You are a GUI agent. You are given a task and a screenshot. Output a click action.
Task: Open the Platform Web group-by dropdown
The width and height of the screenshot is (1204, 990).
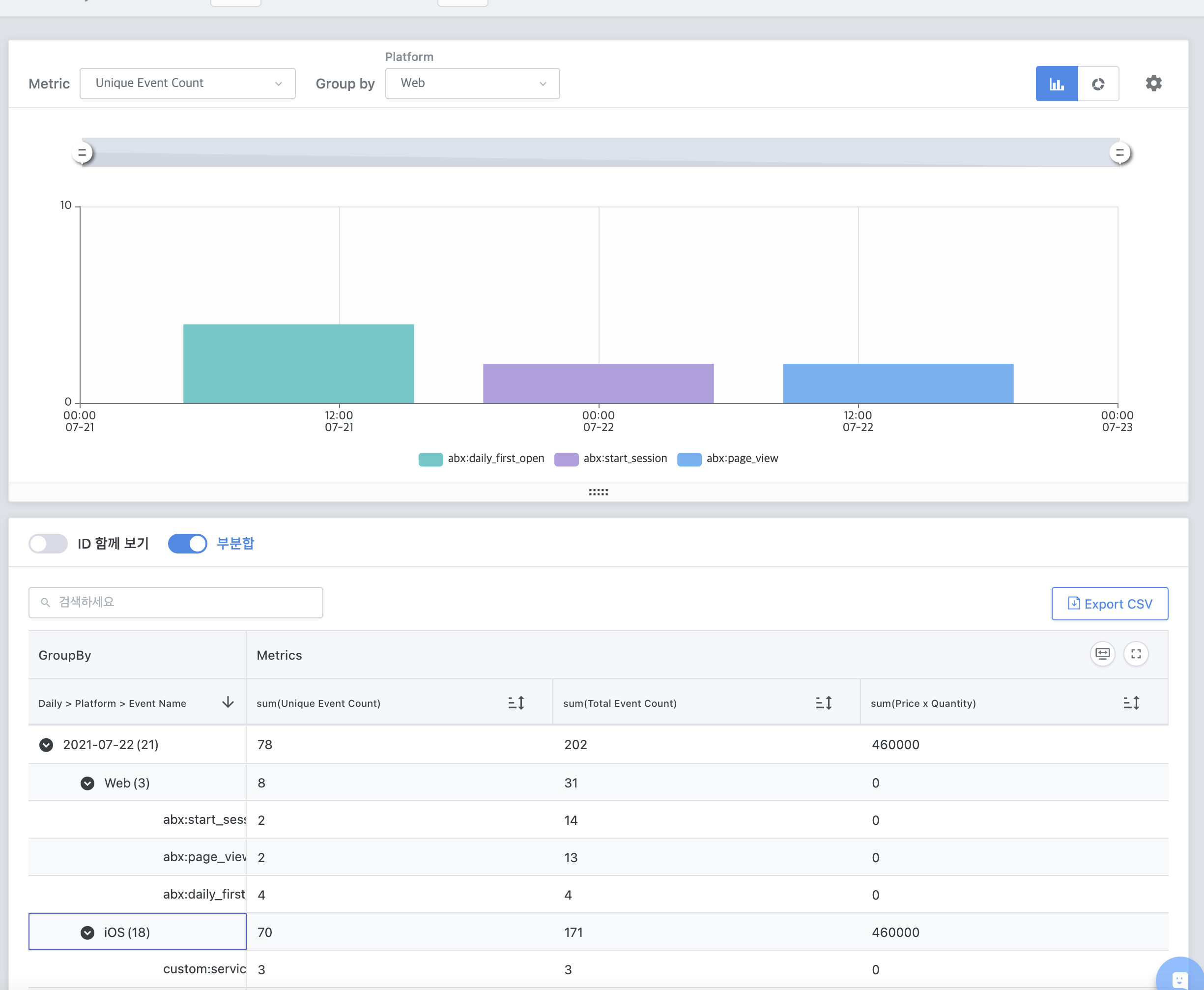click(473, 83)
